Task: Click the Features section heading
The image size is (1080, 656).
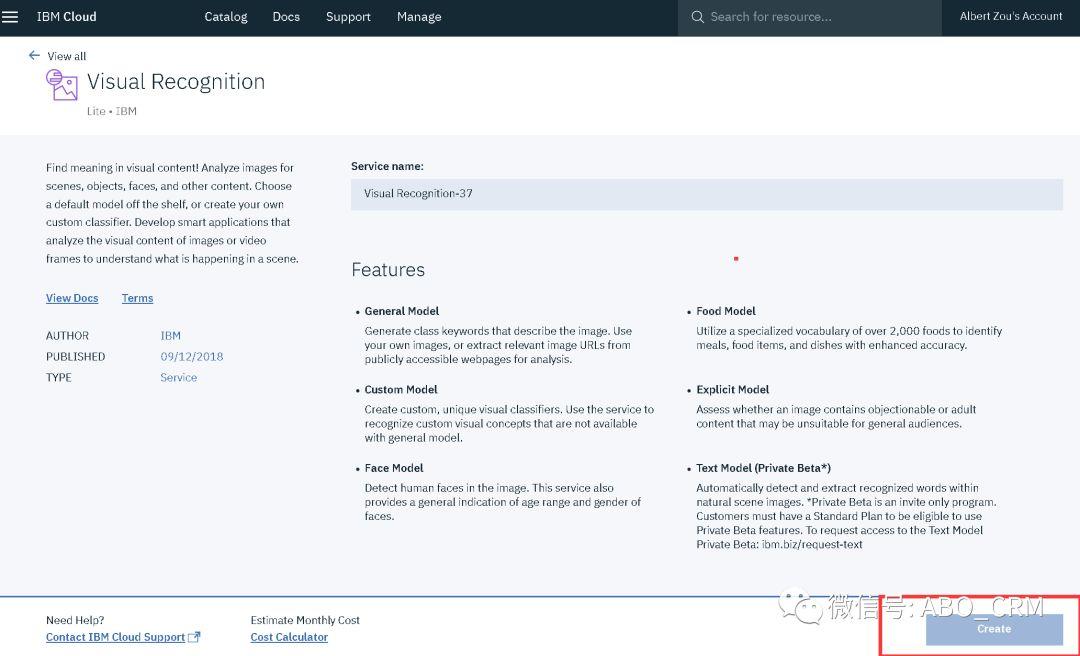Action: coord(388,269)
